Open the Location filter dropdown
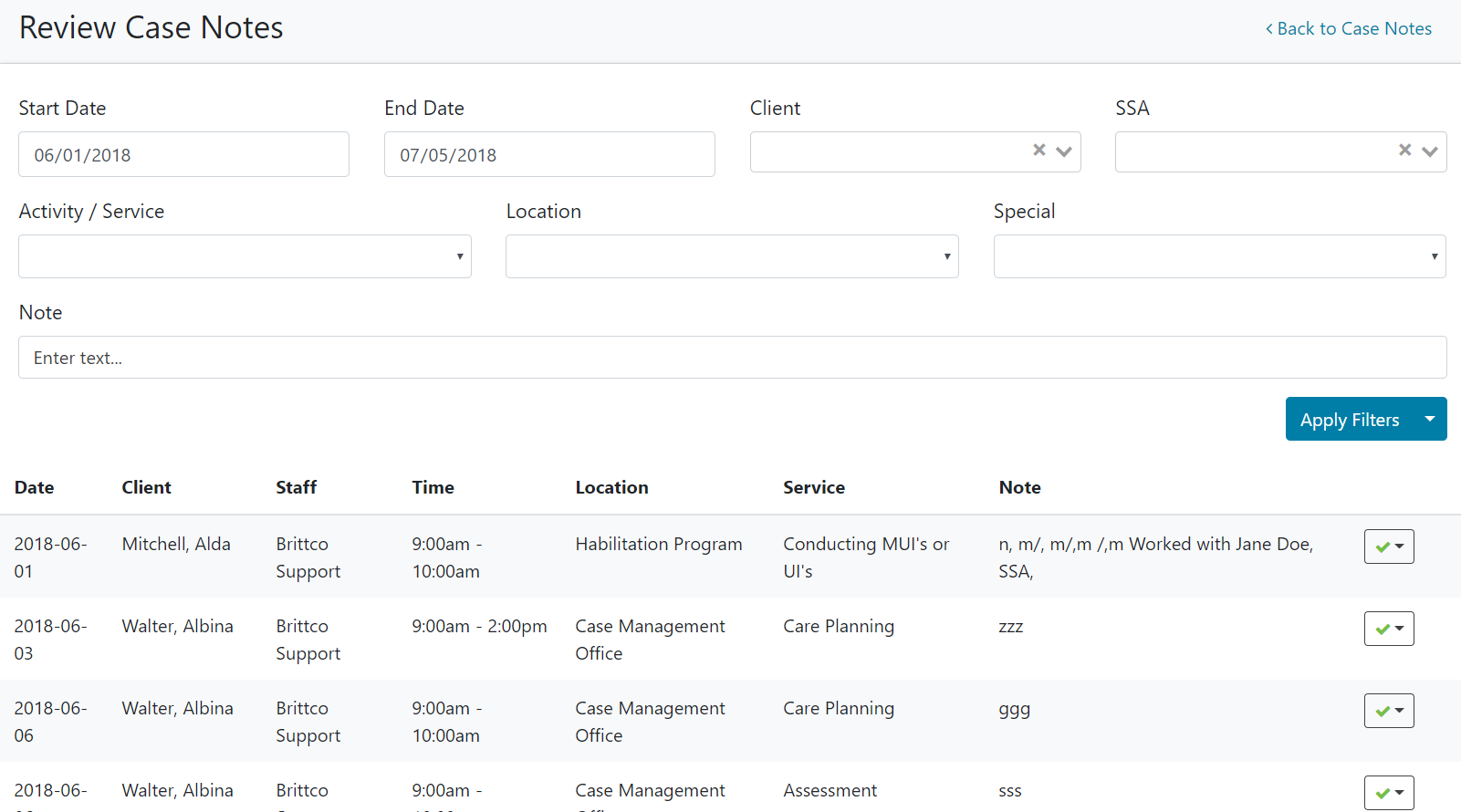The height and width of the screenshot is (812, 1461). 732,256
